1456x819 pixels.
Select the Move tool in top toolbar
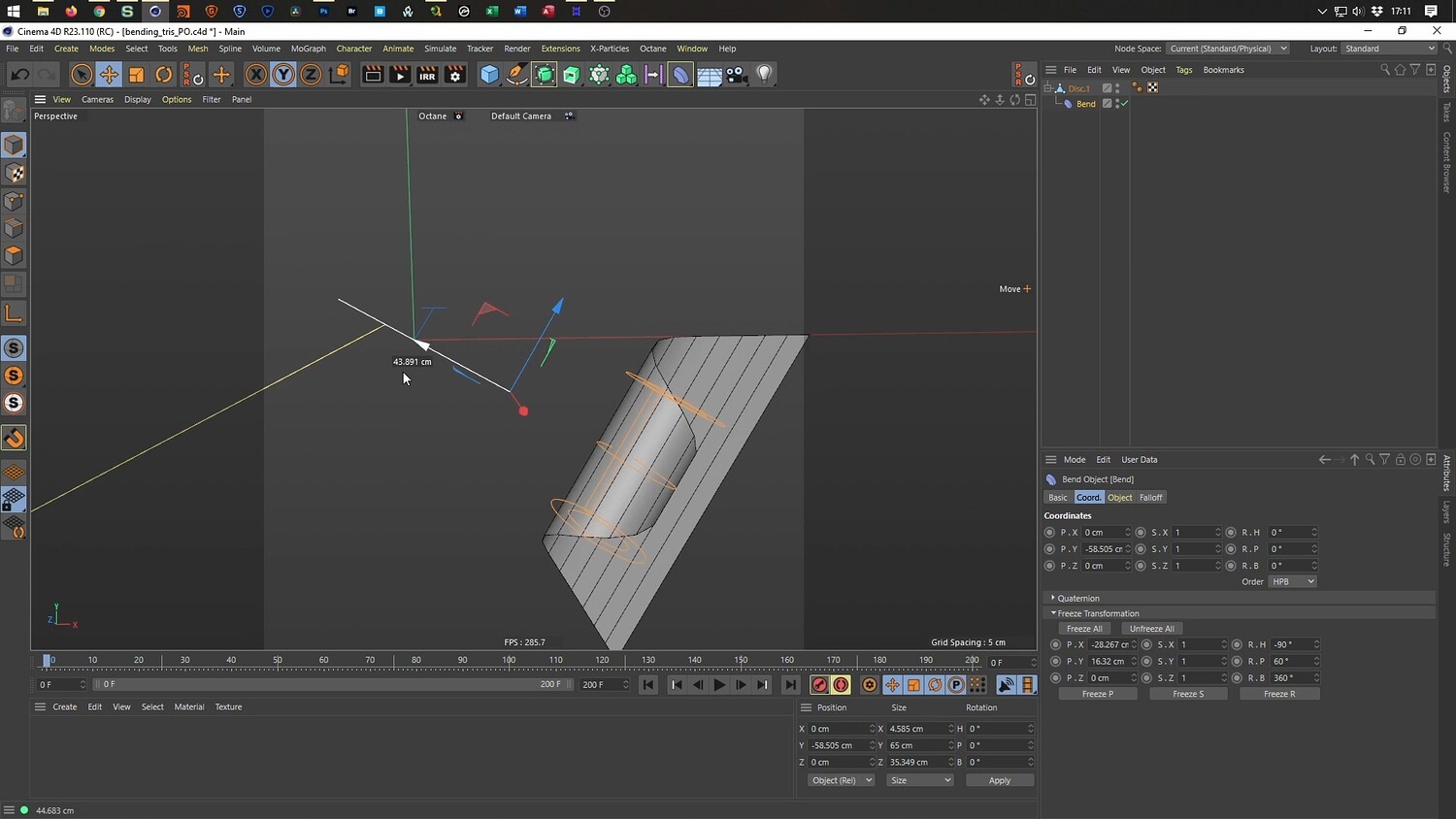[x=109, y=75]
